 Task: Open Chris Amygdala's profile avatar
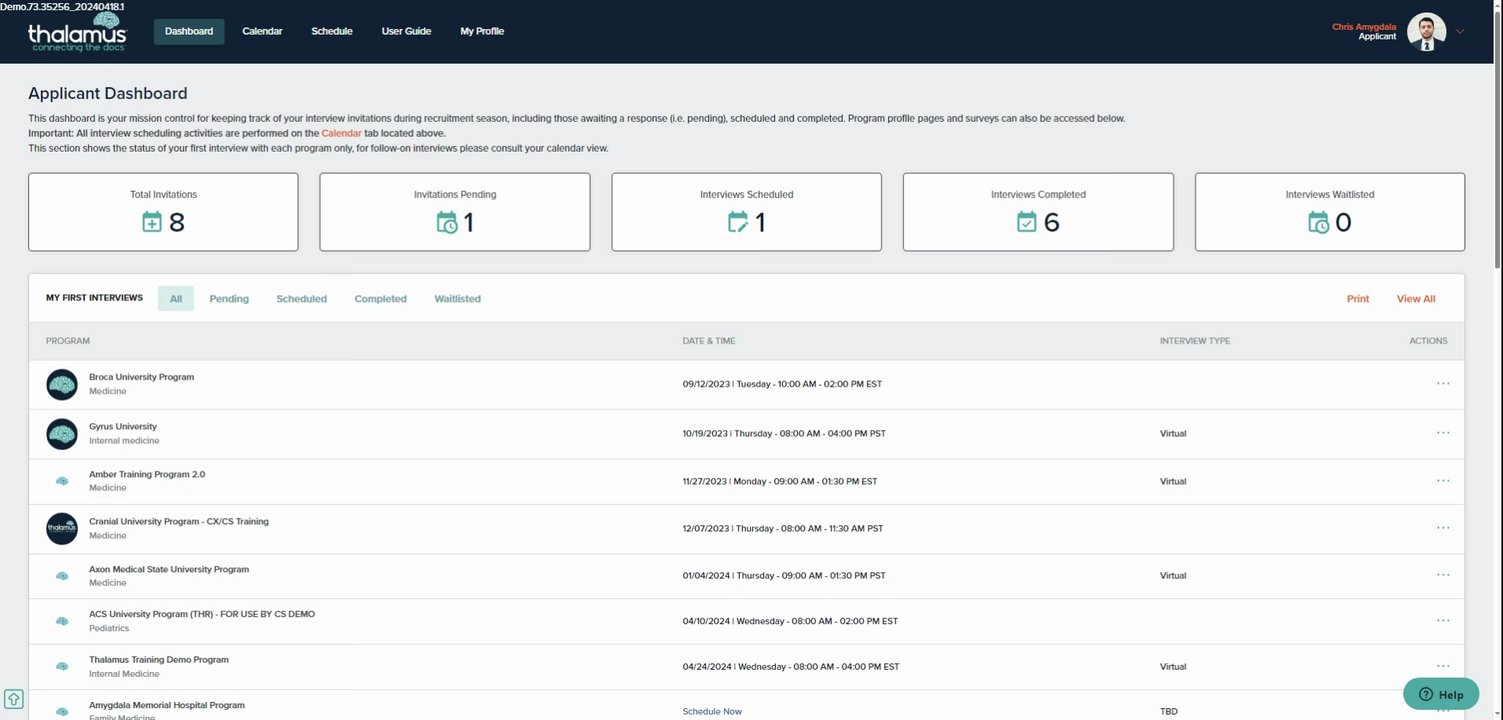coord(1426,31)
